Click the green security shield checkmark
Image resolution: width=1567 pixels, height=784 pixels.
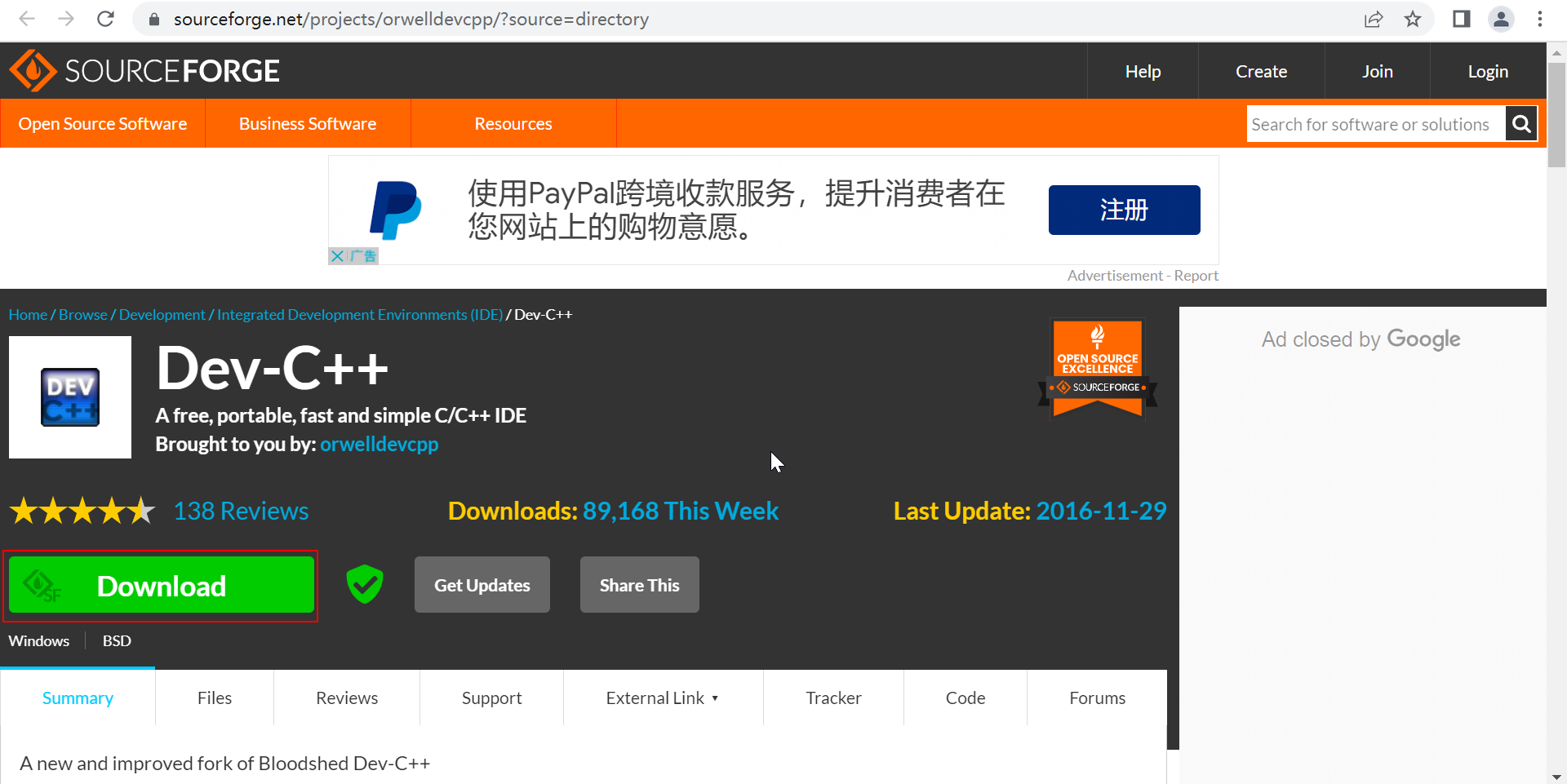(x=365, y=584)
